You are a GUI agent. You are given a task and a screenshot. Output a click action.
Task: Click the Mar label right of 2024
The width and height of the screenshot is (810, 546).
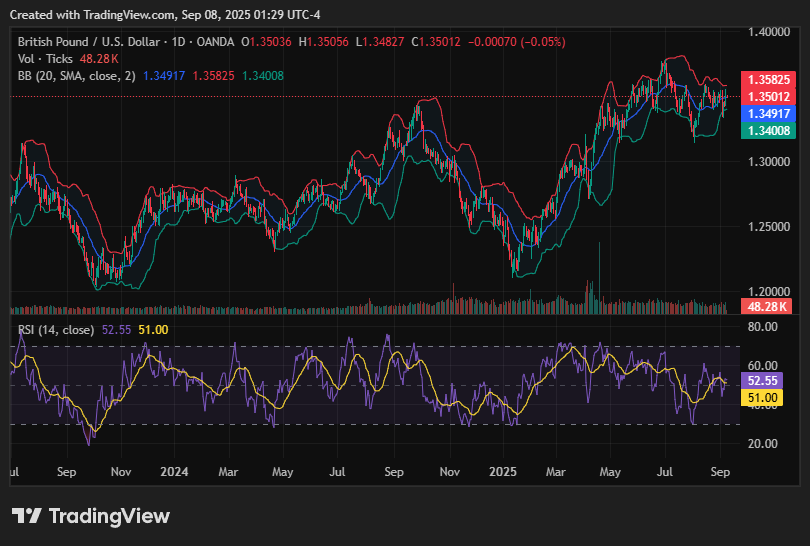(x=228, y=472)
